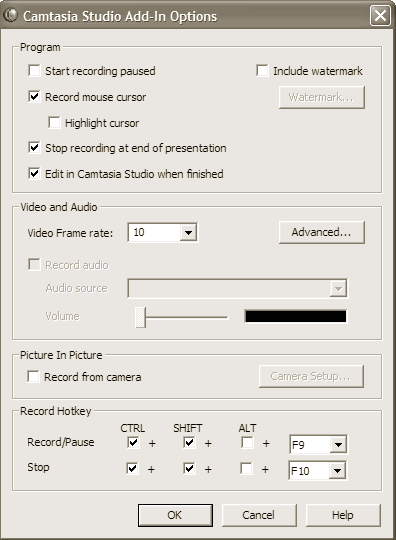Open Help for this dialog
Viewport: 396px width, 540px height.
[x=343, y=515]
